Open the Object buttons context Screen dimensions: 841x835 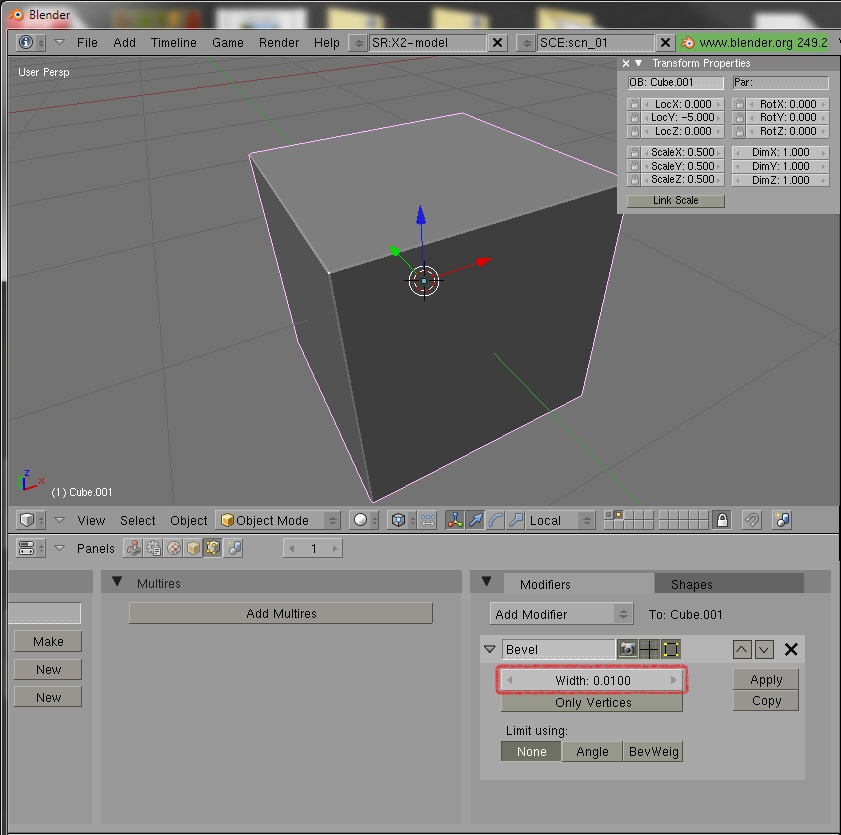click(193, 548)
